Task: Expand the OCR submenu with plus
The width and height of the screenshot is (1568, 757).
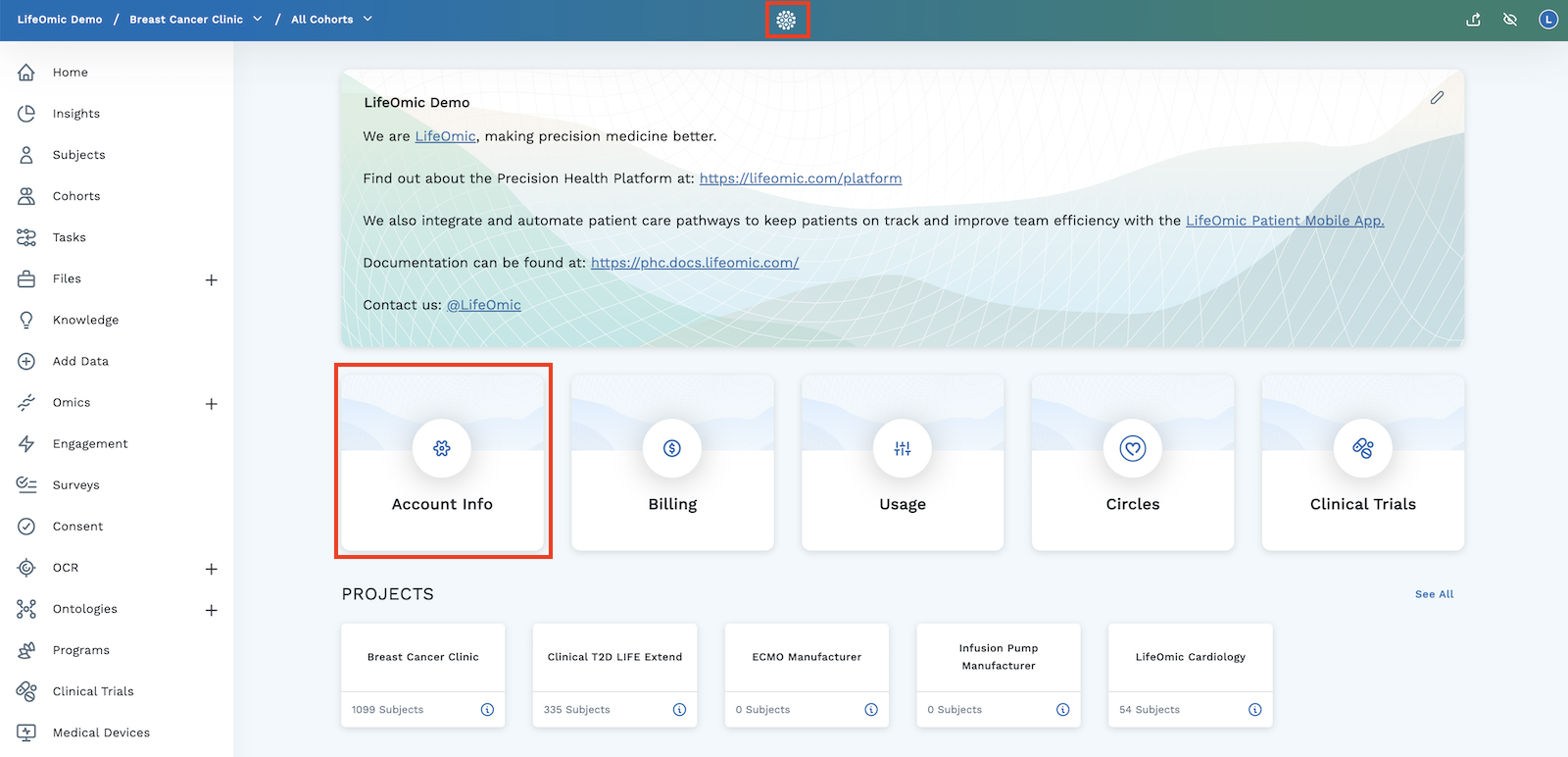Action: 211,569
